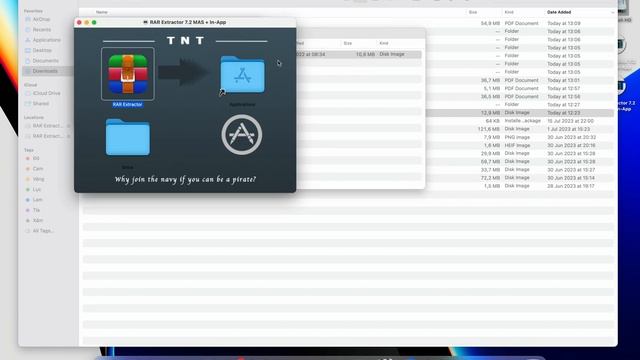Screen dimensions: 640x360
Task: Open the App Store circular icon
Action: (x=242, y=134)
